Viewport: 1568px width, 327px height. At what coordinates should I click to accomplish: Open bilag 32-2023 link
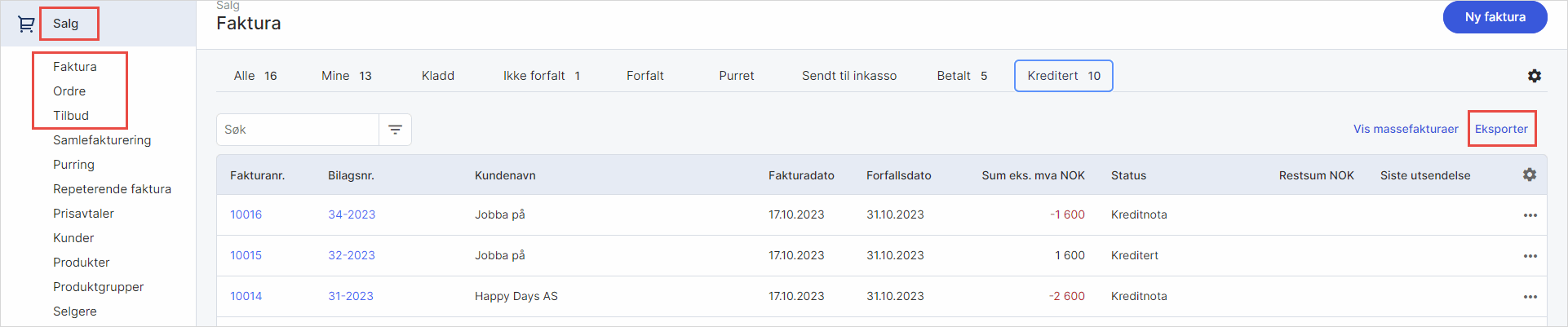pyautogui.click(x=351, y=255)
